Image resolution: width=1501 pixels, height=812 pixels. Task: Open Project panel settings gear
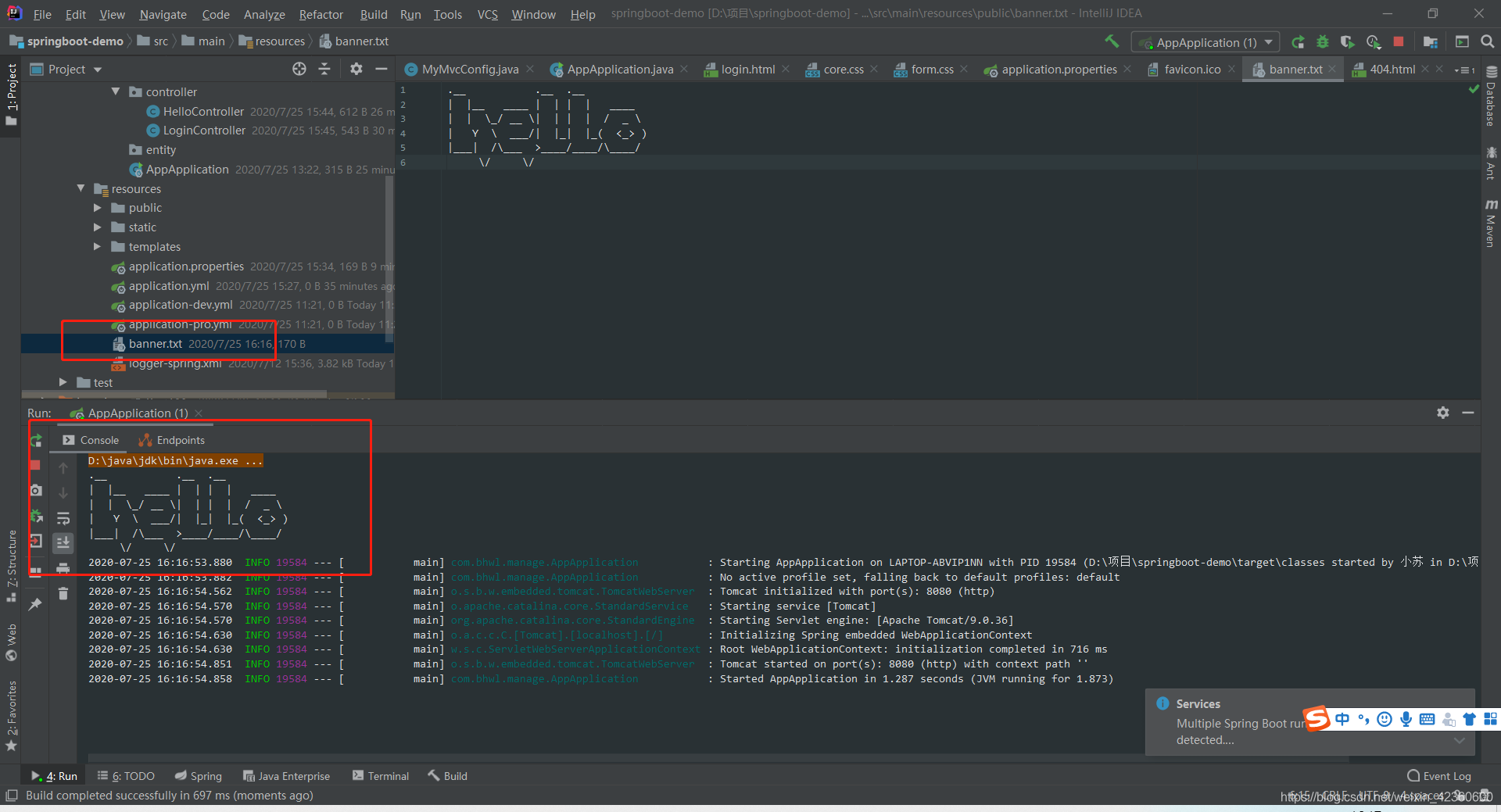[x=356, y=69]
